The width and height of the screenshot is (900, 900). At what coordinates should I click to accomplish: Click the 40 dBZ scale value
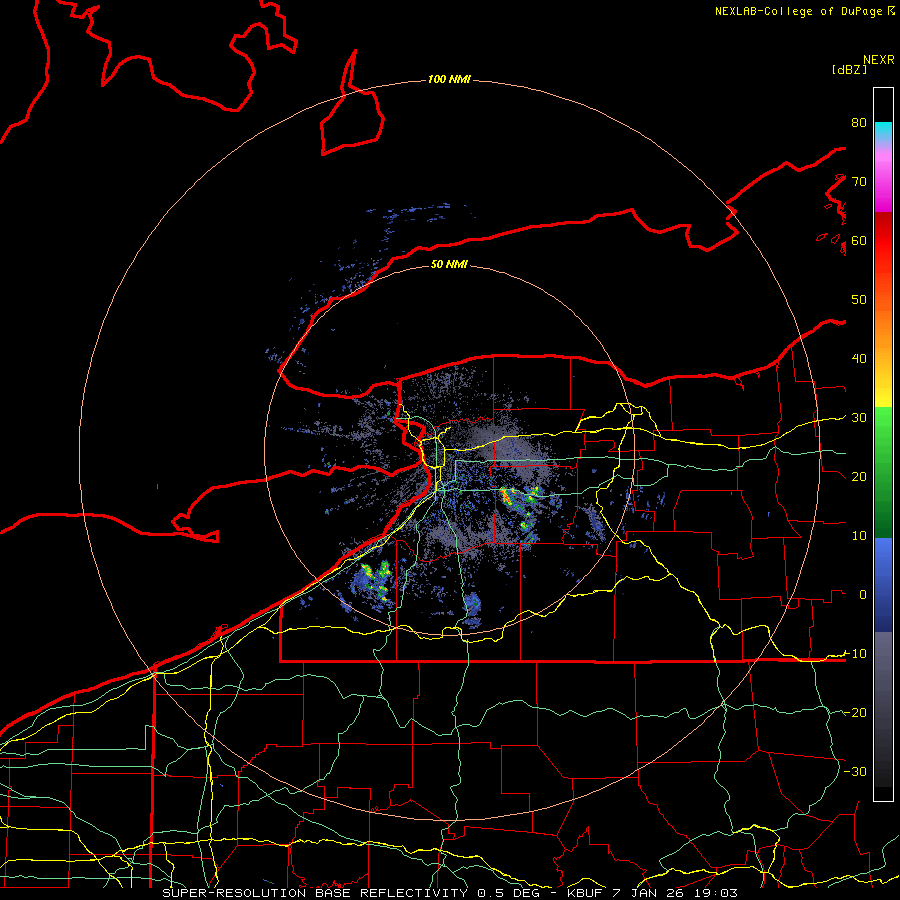(859, 358)
